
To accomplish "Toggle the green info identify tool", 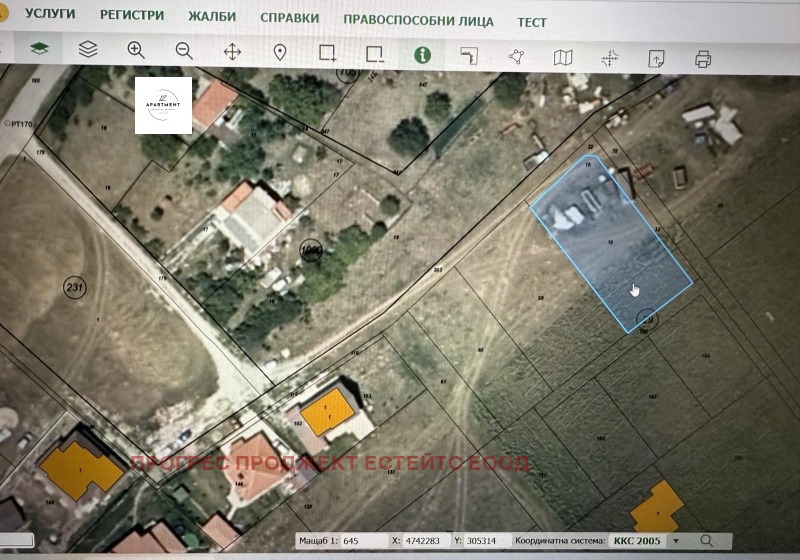I will tap(422, 54).
